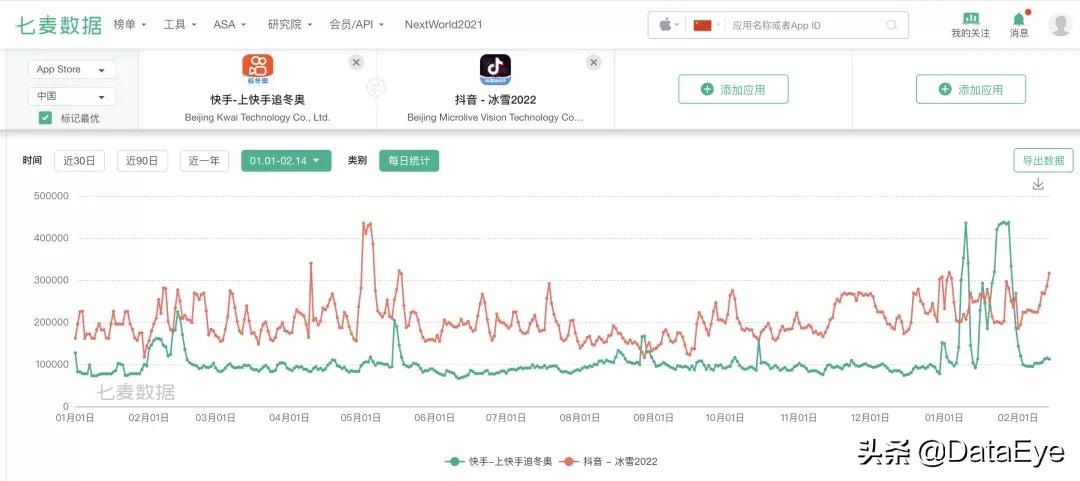Remove 快手 from comparison

pos(356,63)
